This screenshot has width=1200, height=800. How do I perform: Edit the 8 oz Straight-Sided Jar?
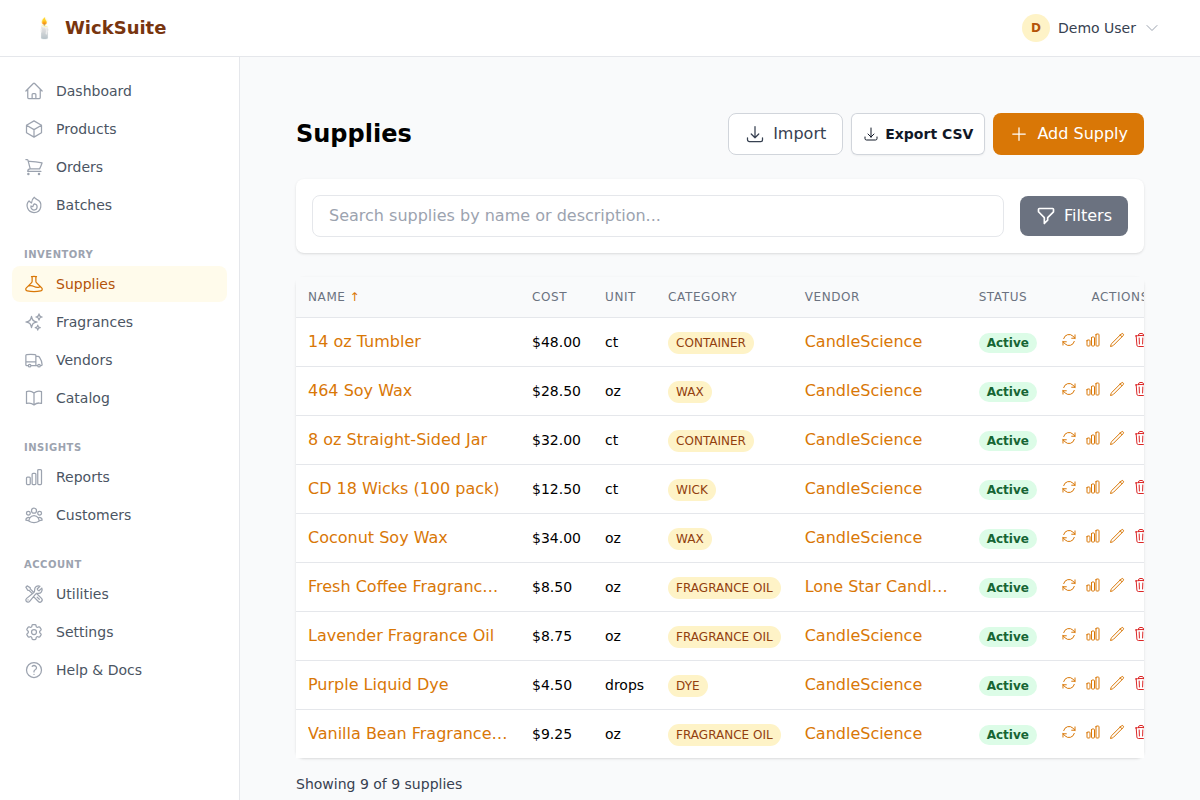pyautogui.click(x=1117, y=439)
